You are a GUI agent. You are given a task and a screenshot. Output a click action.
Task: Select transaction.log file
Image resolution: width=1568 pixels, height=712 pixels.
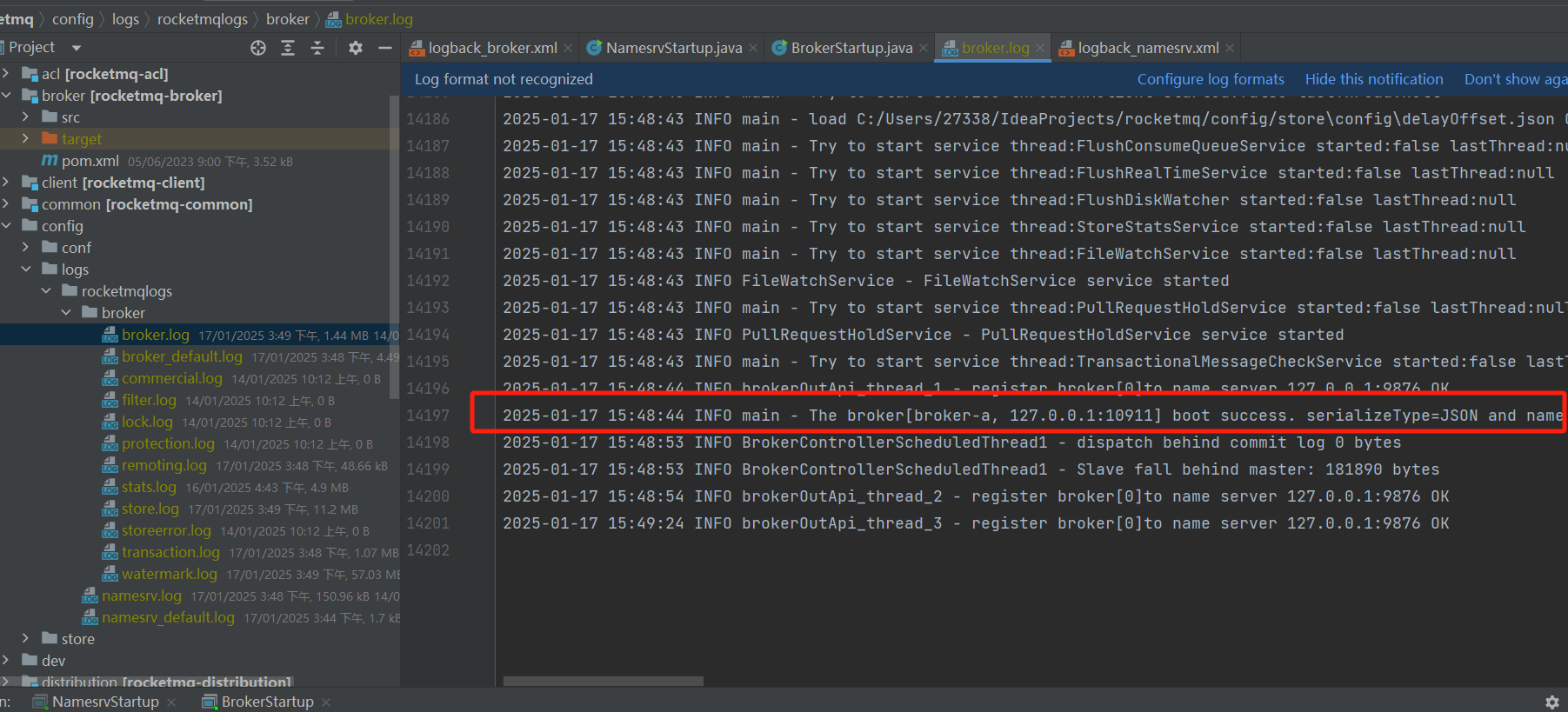coord(170,552)
